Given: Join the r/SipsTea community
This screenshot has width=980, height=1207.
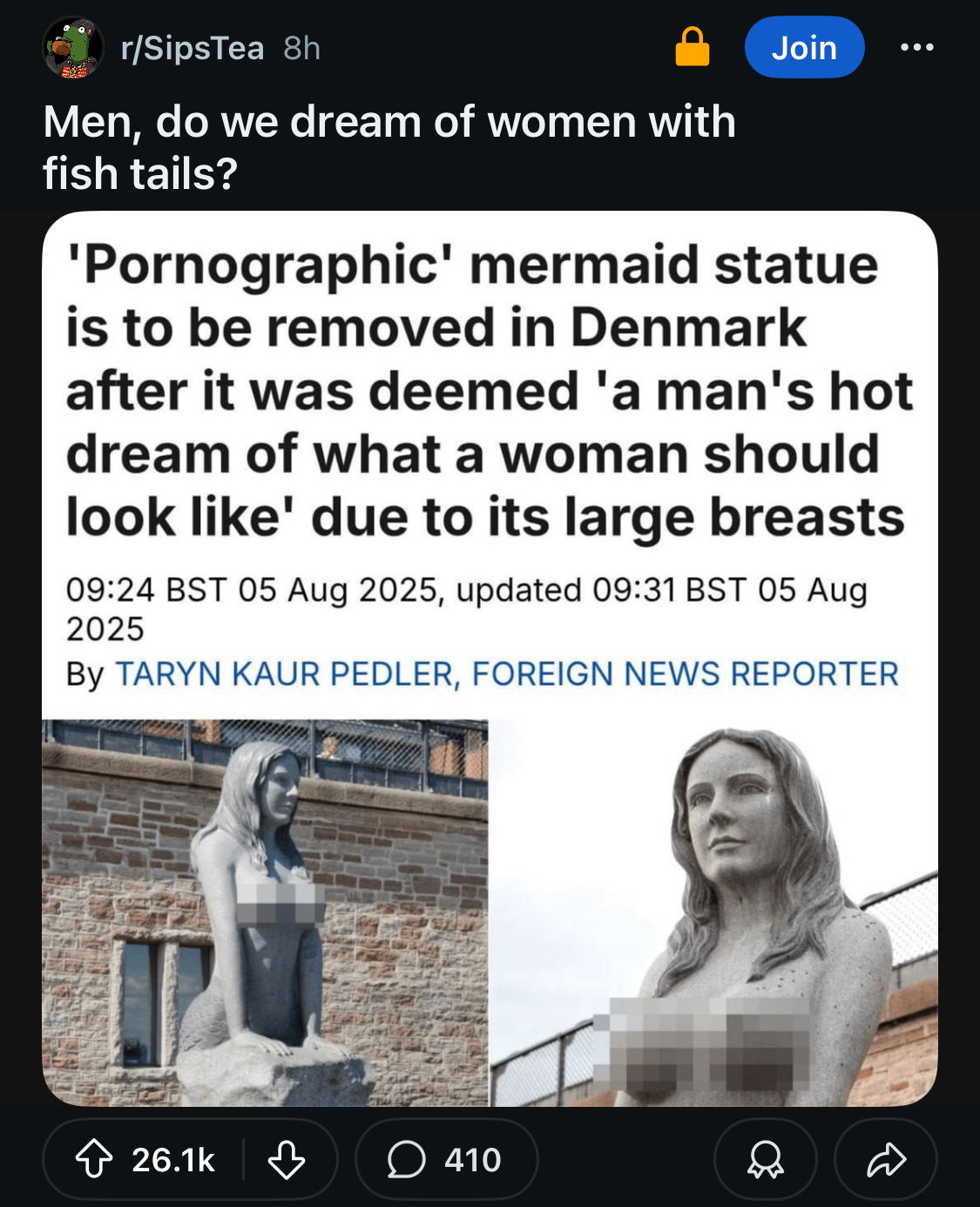Looking at the screenshot, I should tap(804, 48).
